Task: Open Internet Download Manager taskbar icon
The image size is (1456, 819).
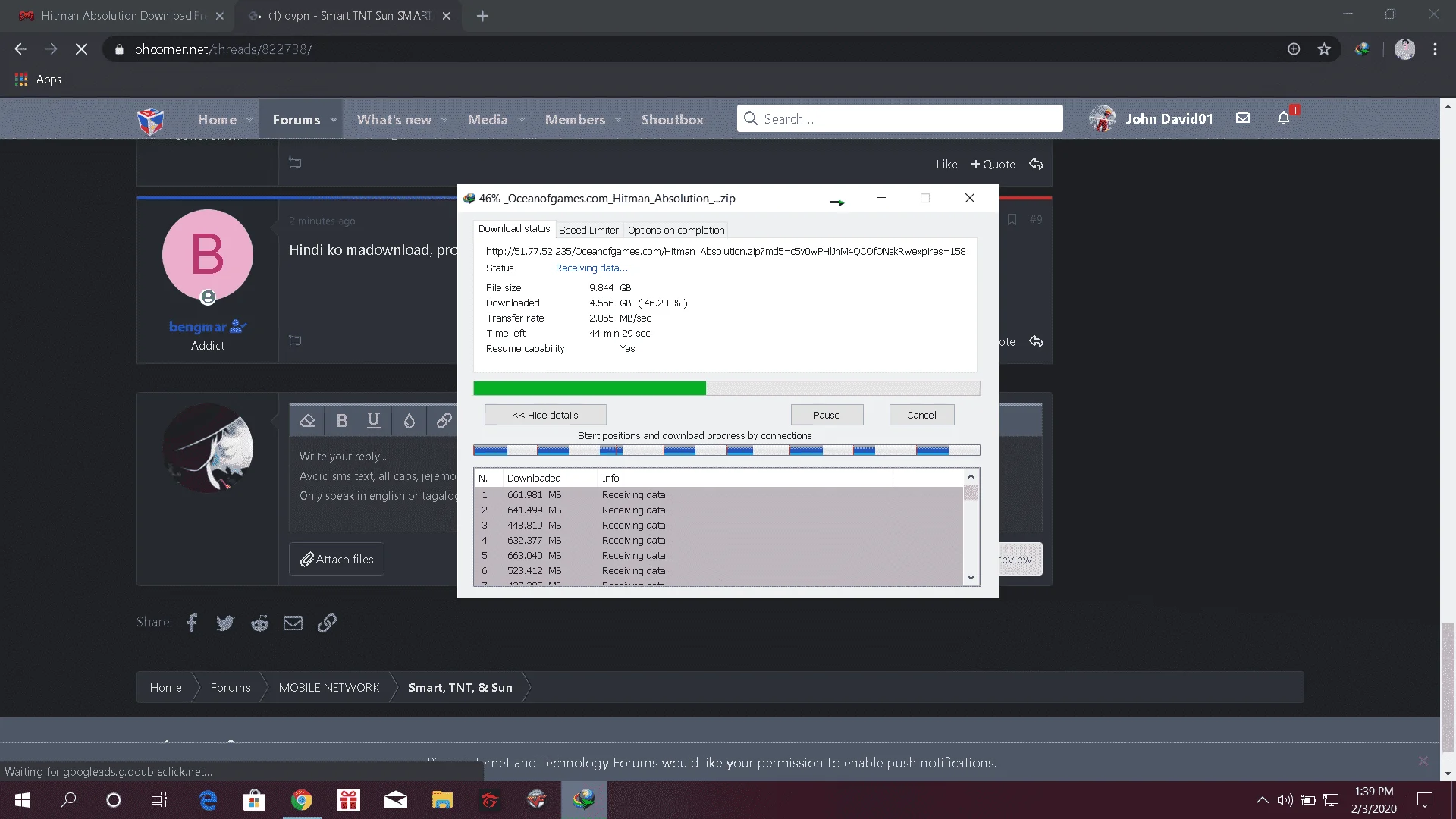Action: [583, 800]
